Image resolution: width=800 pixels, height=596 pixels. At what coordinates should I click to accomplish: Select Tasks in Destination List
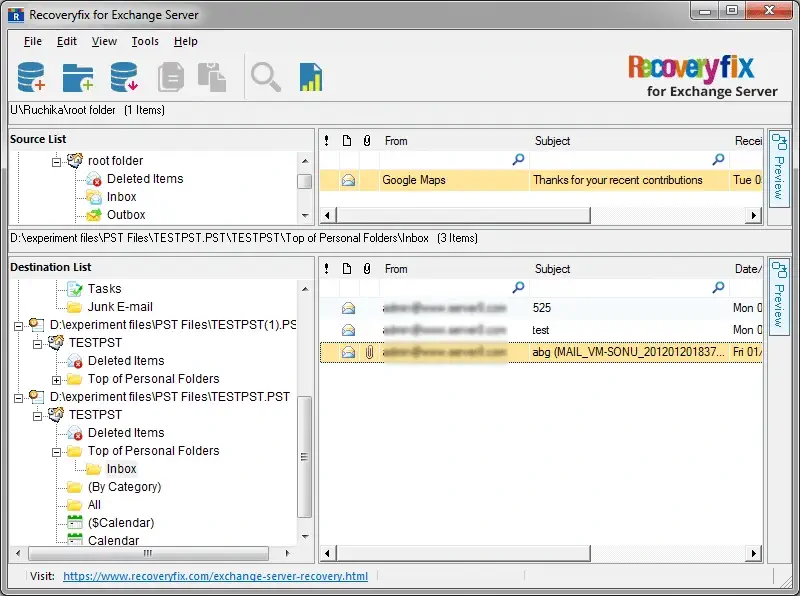pos(104,289)
